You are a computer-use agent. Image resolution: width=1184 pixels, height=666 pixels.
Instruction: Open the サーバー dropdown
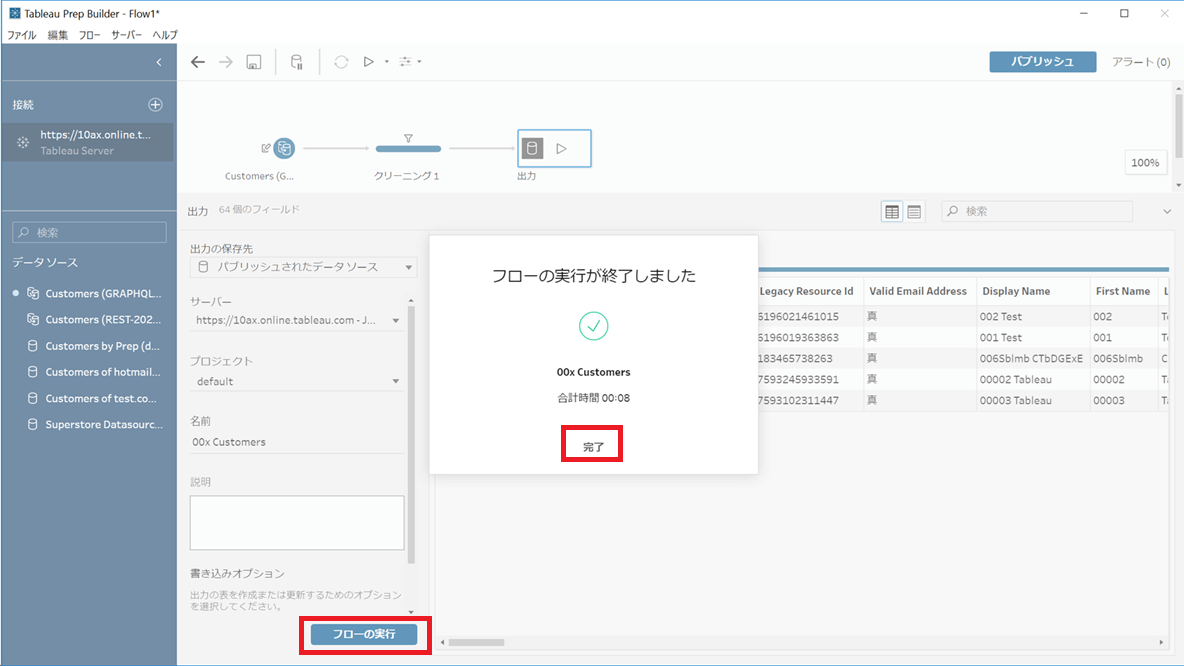pyautogui.click(x=298, y=320)
